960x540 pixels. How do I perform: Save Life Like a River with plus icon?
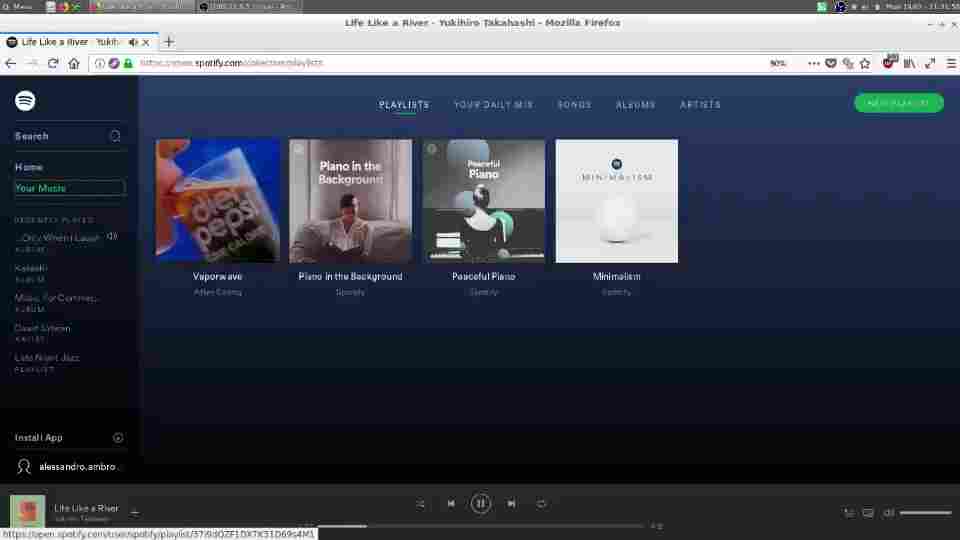[135, 513]
